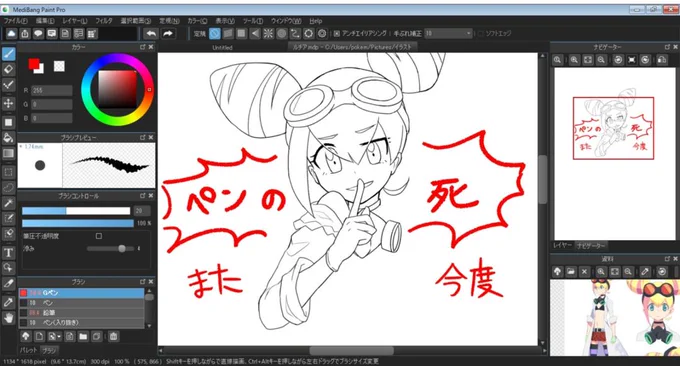Click the red foreground color swatch

tap(33, 64)
